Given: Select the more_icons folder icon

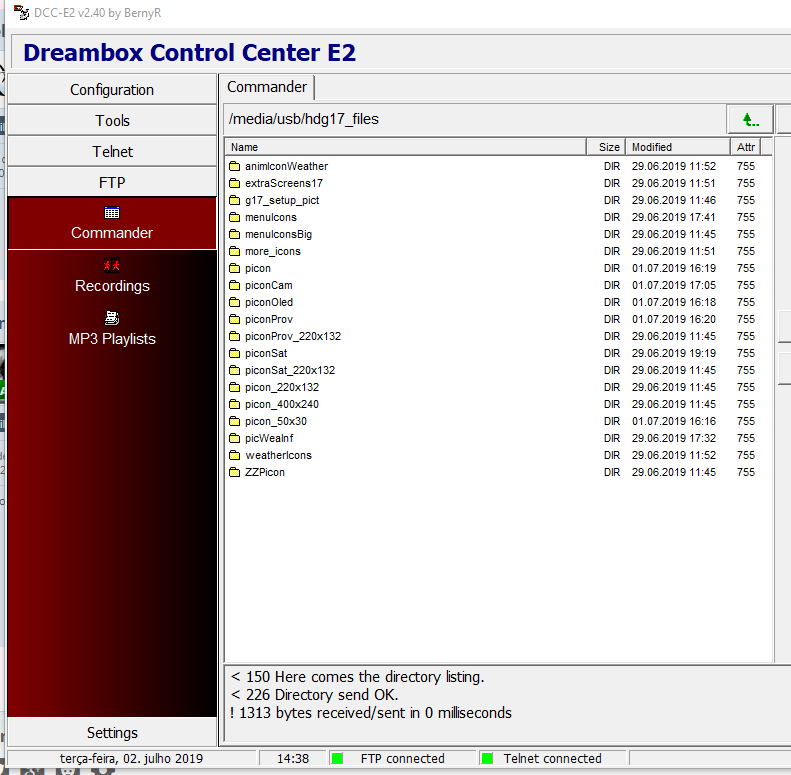Looking at the screenshot, I should (x=234, y=251).
